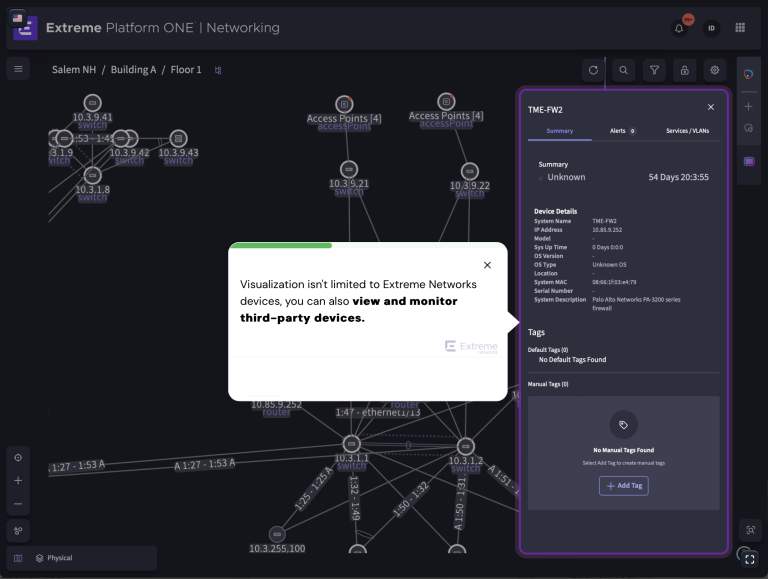The width and height of the screenshot is (768, 579).
Task: Select the 10.3.1.8 switch node
Action: pyautogui.click(x=92, y=175)
